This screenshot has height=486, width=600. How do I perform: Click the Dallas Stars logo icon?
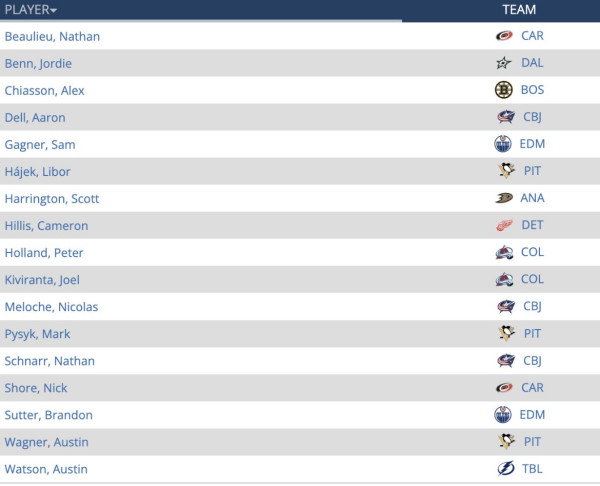pos(504,63)
